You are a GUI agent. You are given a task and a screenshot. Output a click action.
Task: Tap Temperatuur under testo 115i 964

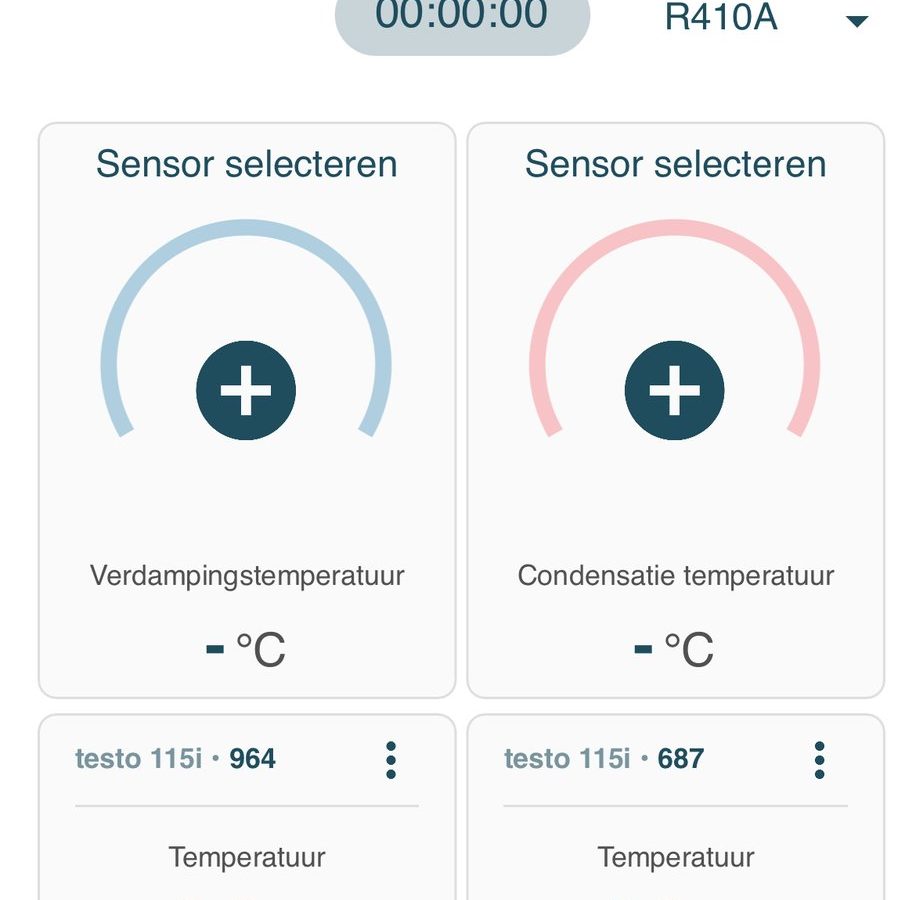(247, 857)
